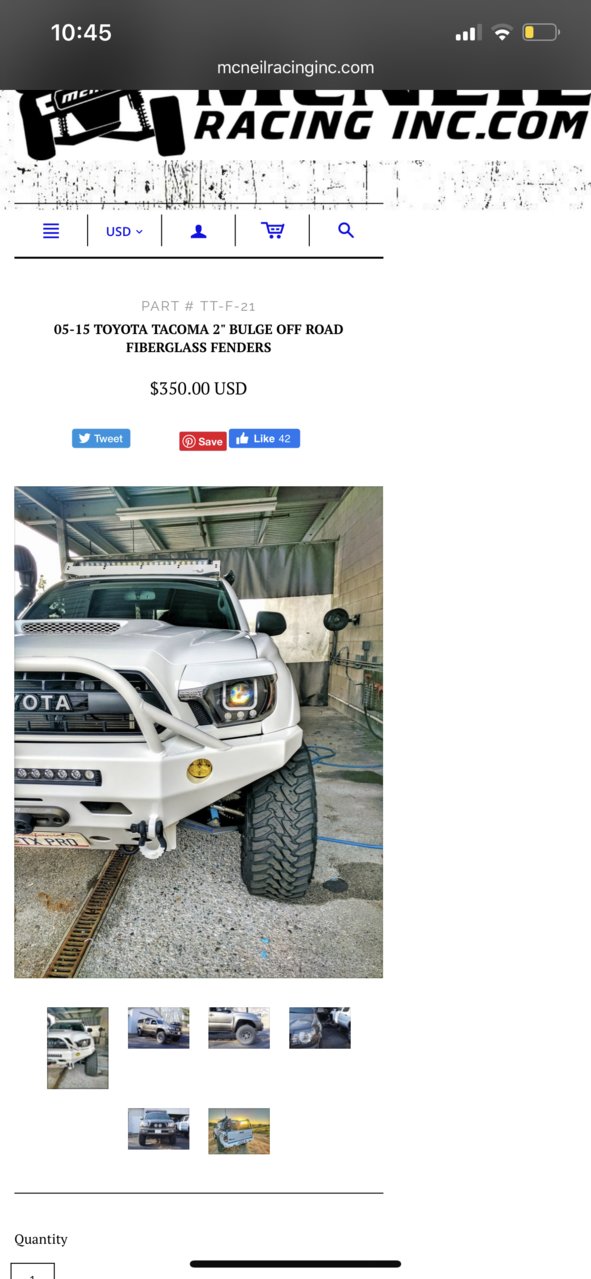Save product to Pinterest
Viewport: 591px width, 1279px height.
click(203, 441)
